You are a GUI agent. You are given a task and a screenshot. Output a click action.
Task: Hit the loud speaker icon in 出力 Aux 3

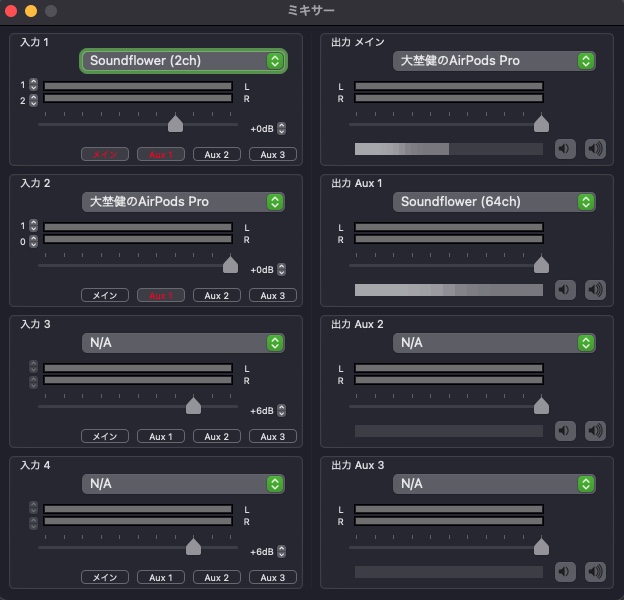595,572
